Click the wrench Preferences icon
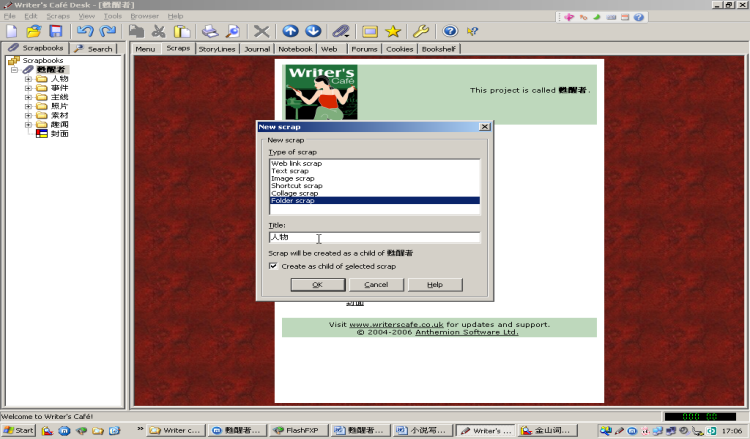The width and height of the screenshot is (750, 439). click(421, 32)
